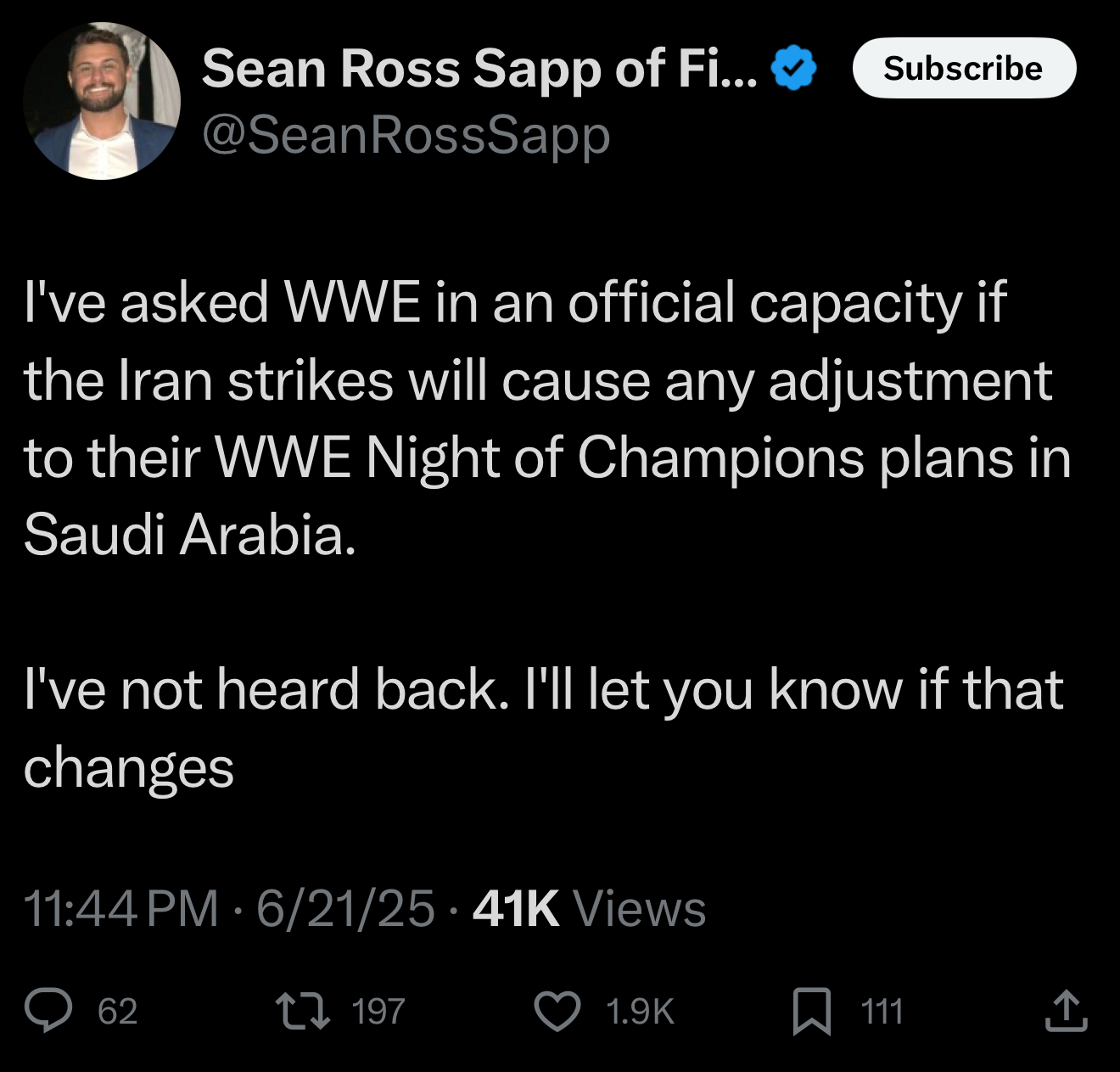
Task: Bookmark this post
Action: (811, 1012)
